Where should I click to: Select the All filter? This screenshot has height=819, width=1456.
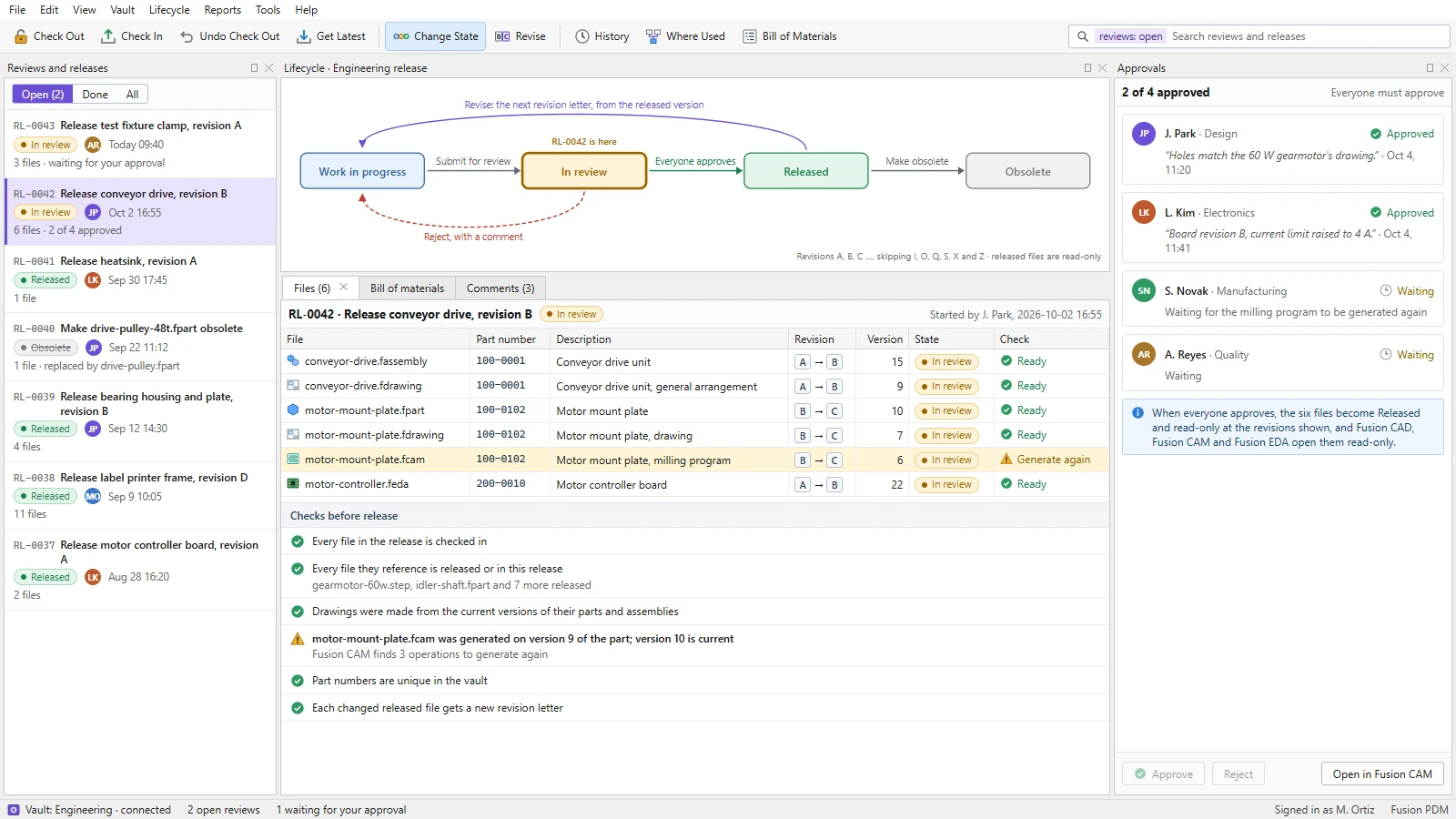[132, 95]
